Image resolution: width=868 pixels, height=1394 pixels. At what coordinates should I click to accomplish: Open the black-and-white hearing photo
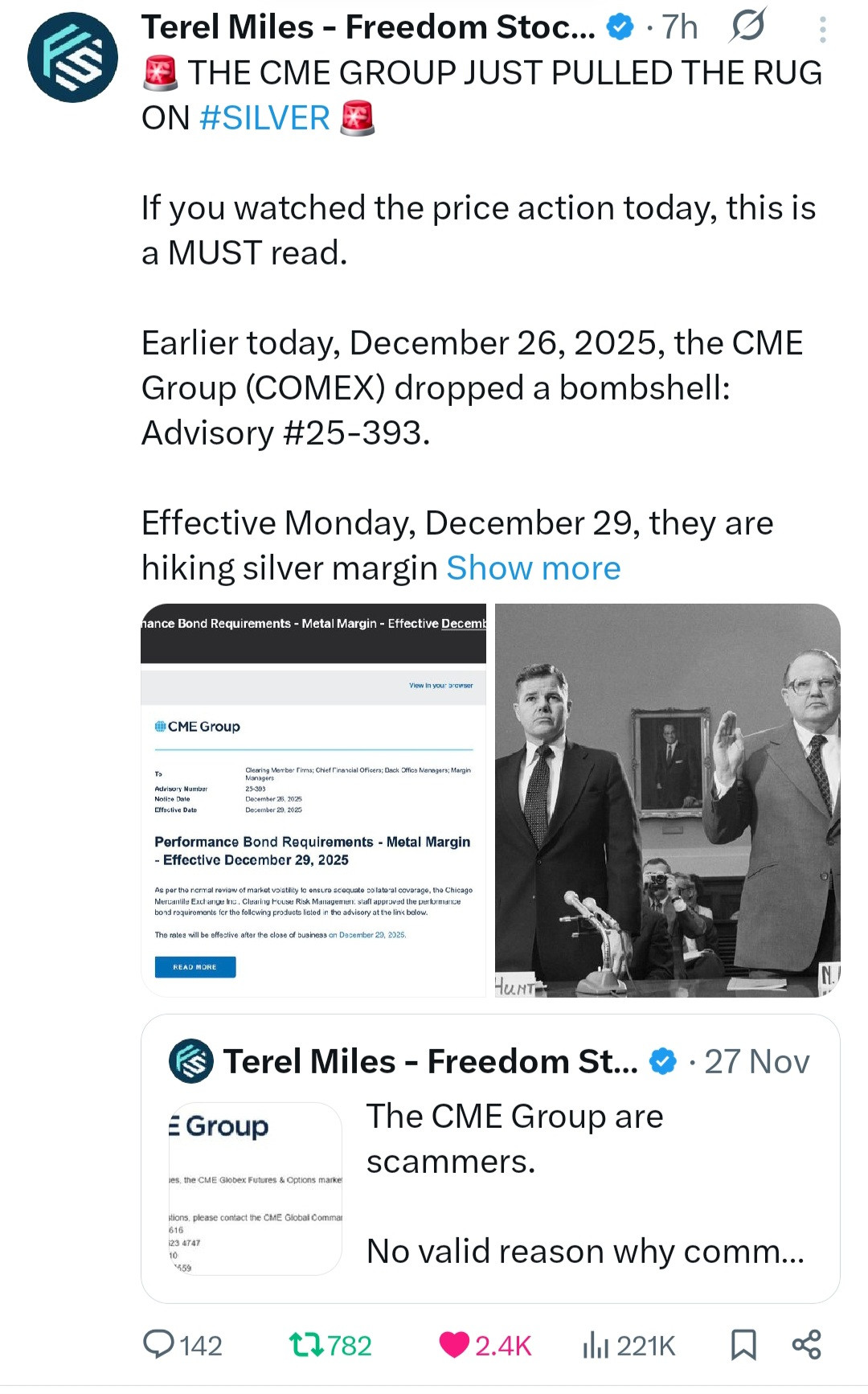pyautogui.click(x=667, y=800)
